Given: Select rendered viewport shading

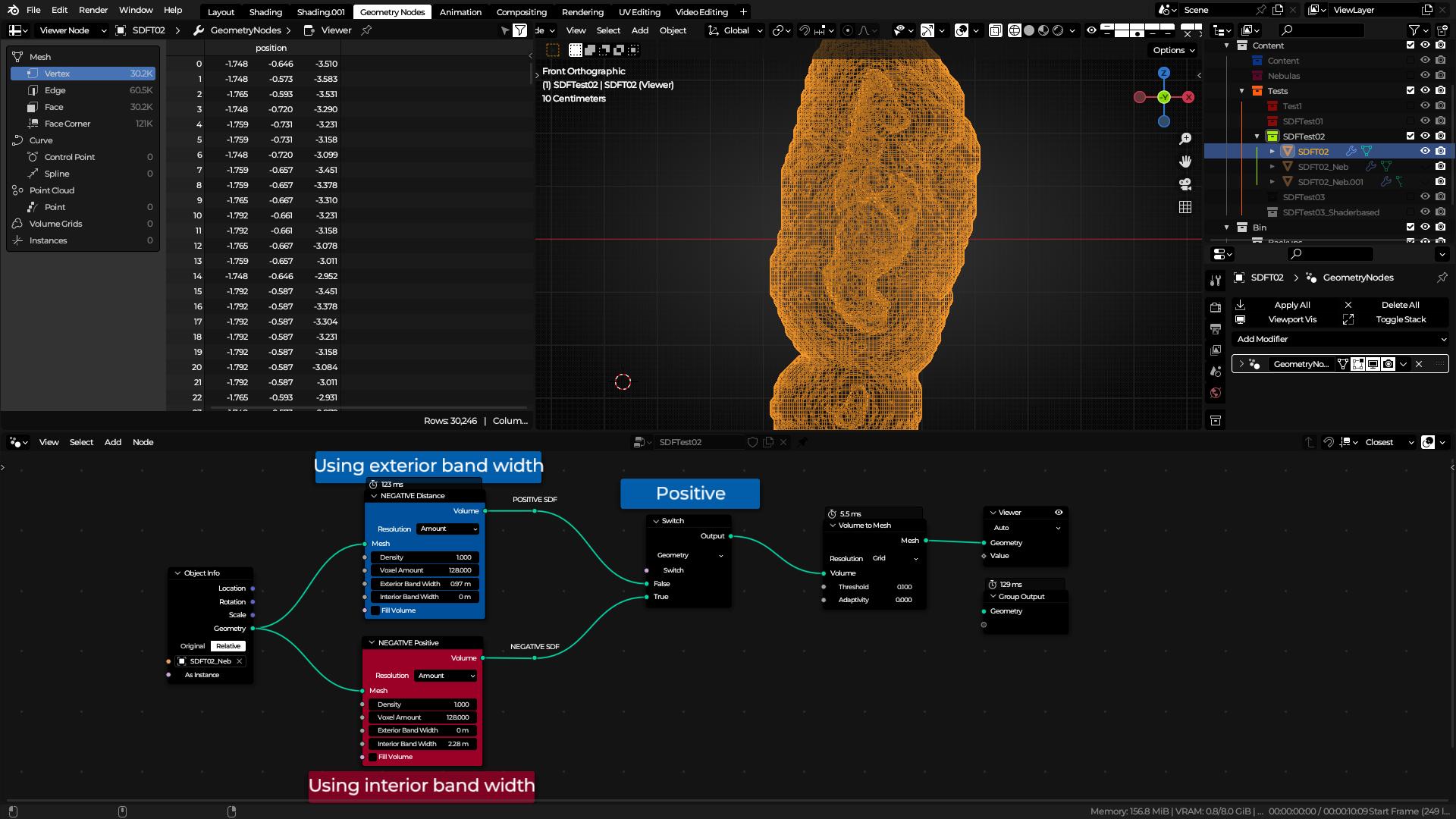Looking at the screenshot, I should pos(1058,30).
